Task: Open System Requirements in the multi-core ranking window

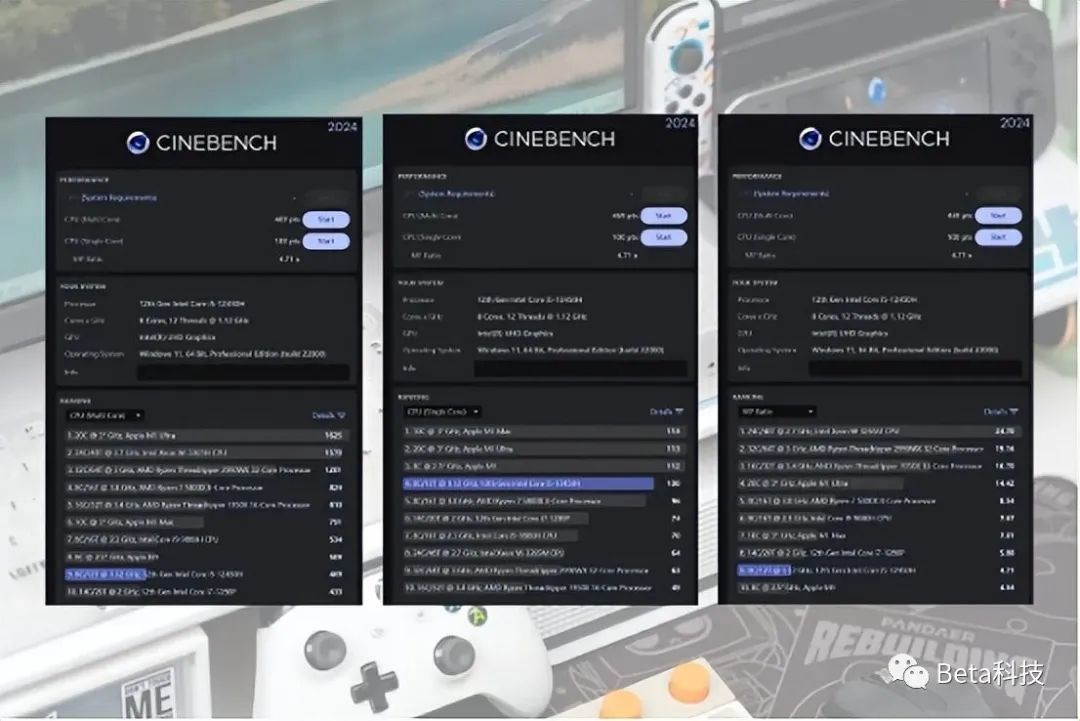Action: 118,198
